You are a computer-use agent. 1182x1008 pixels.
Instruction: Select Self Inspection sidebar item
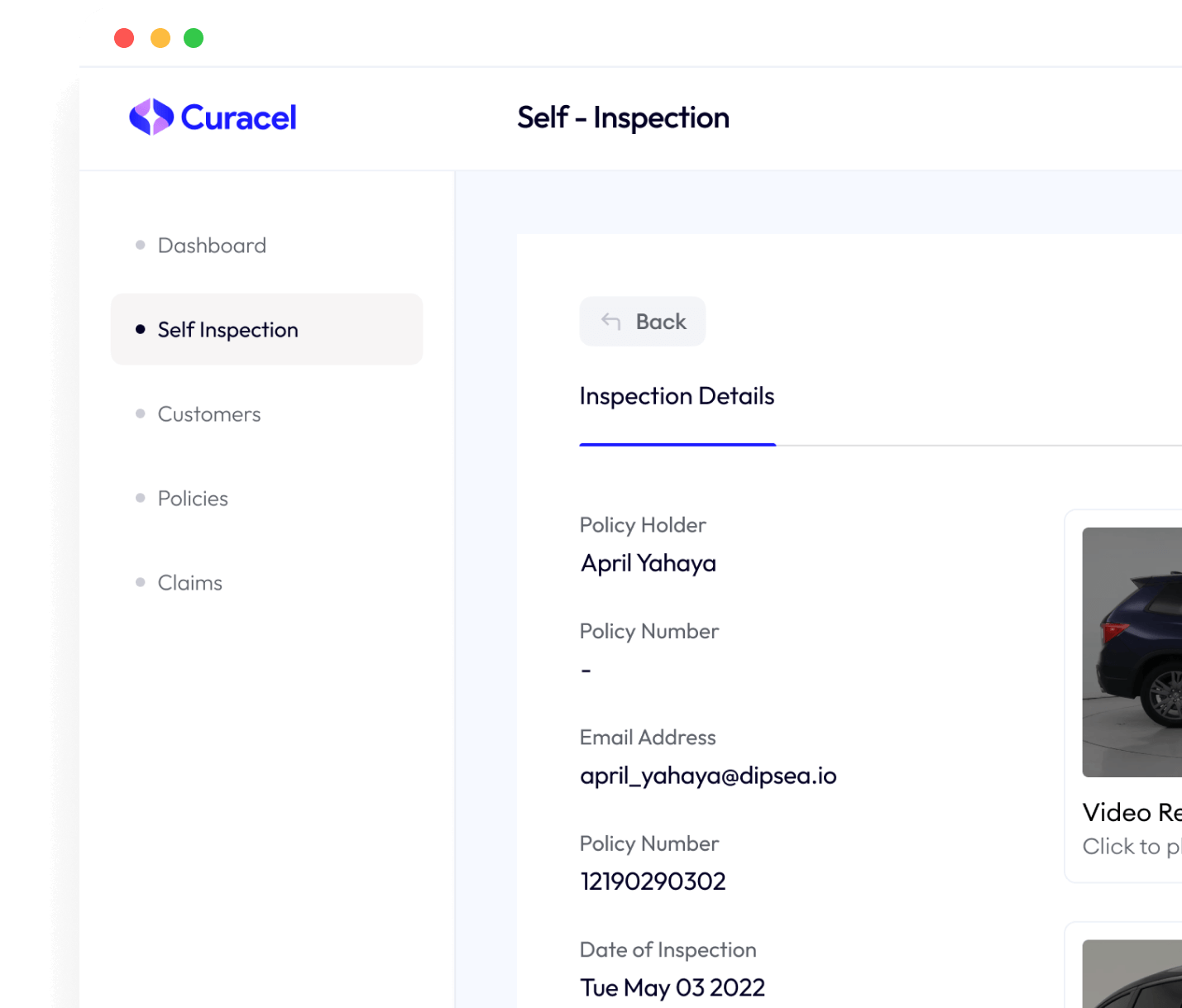(x=227, y=330)
